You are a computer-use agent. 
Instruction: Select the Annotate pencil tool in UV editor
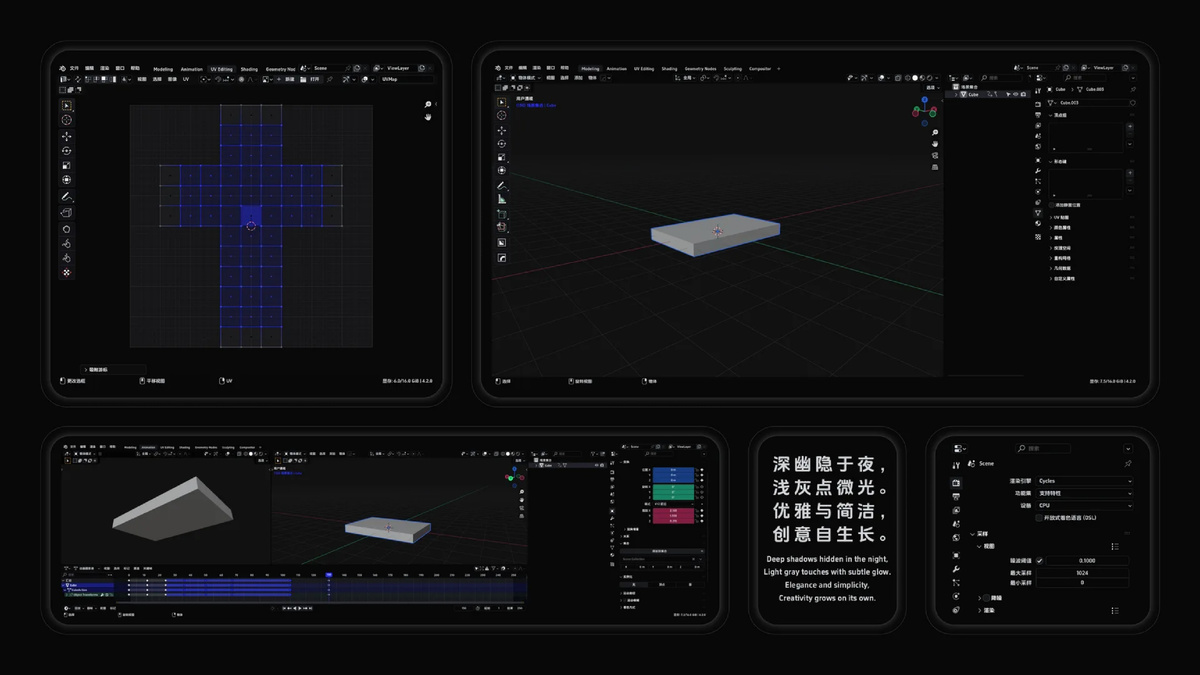click(x=67, y=197)
